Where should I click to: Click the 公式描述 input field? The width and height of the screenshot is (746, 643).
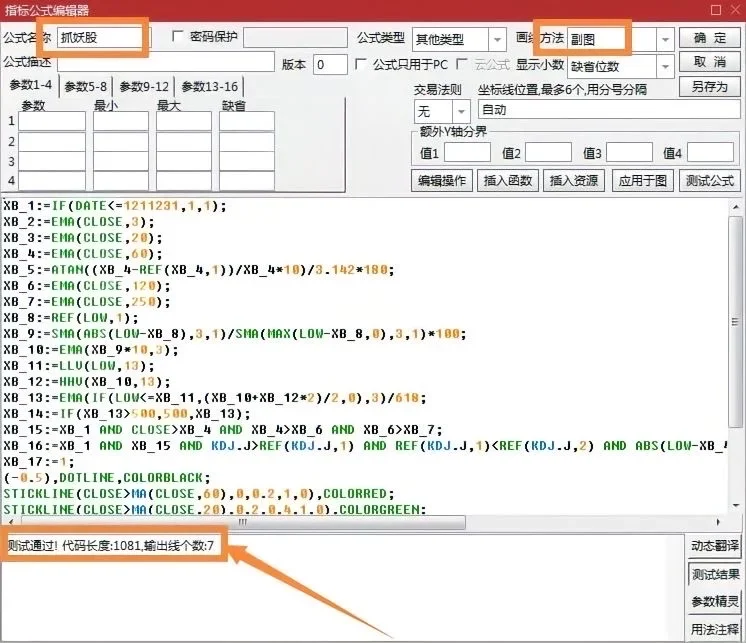point(166,62)
